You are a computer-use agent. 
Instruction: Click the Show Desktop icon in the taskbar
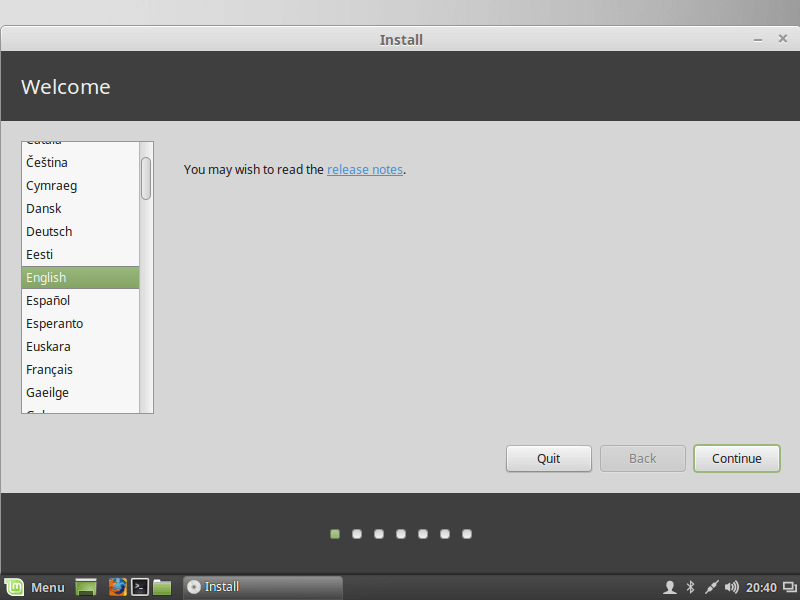pos(86,587)
